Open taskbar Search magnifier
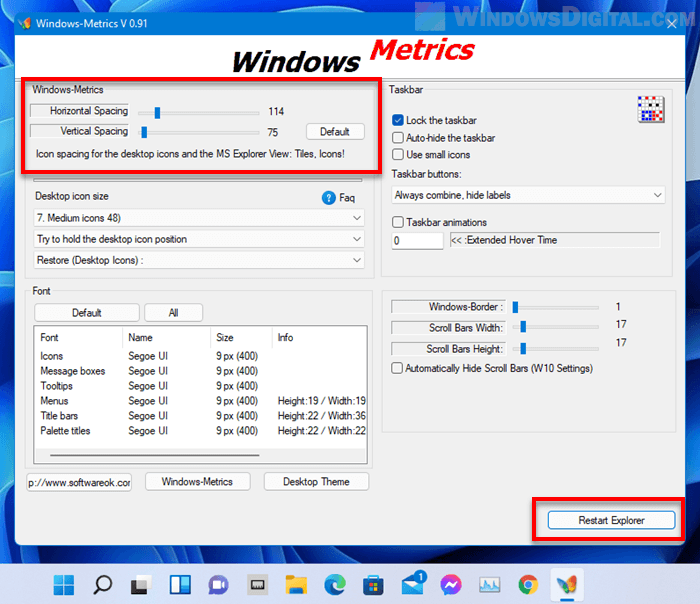 (103, 584)
